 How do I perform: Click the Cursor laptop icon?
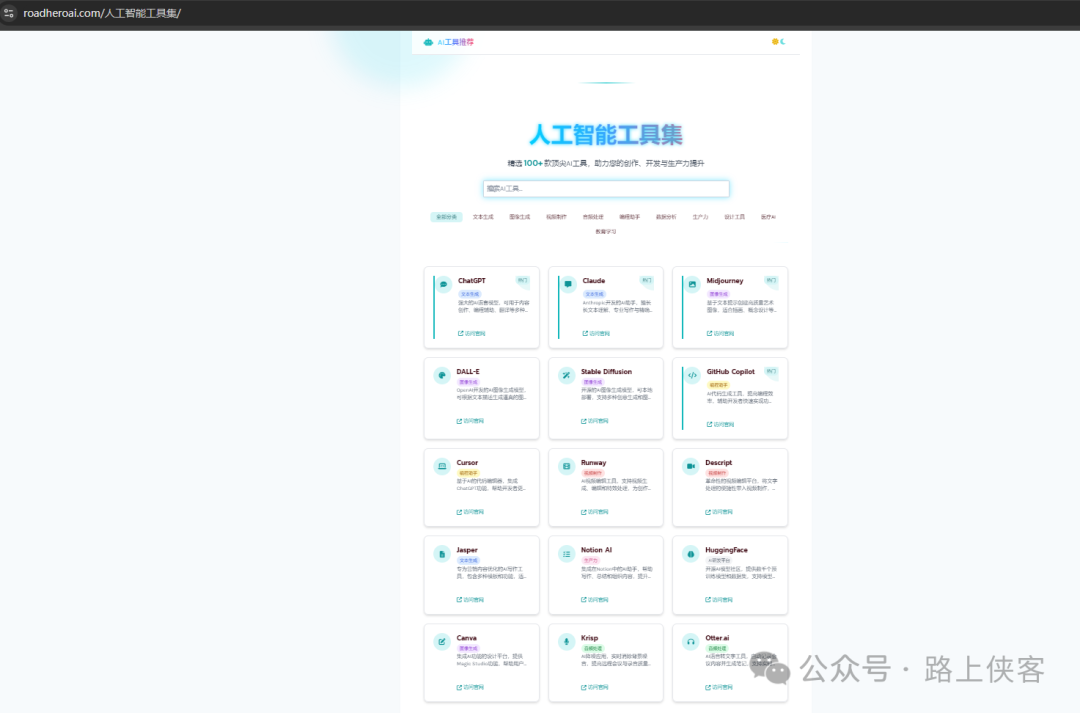(x=442, y=466)
